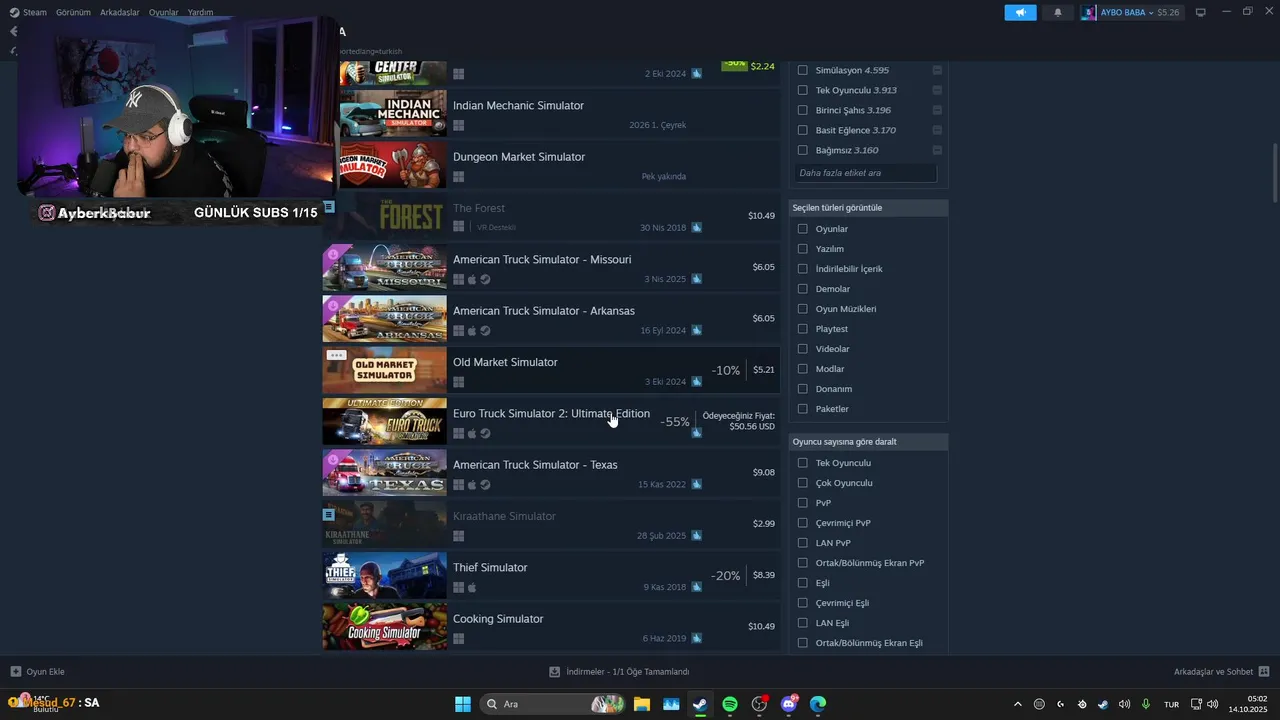Check the Çok Oyunculu player filter

[x=802, y=483]
